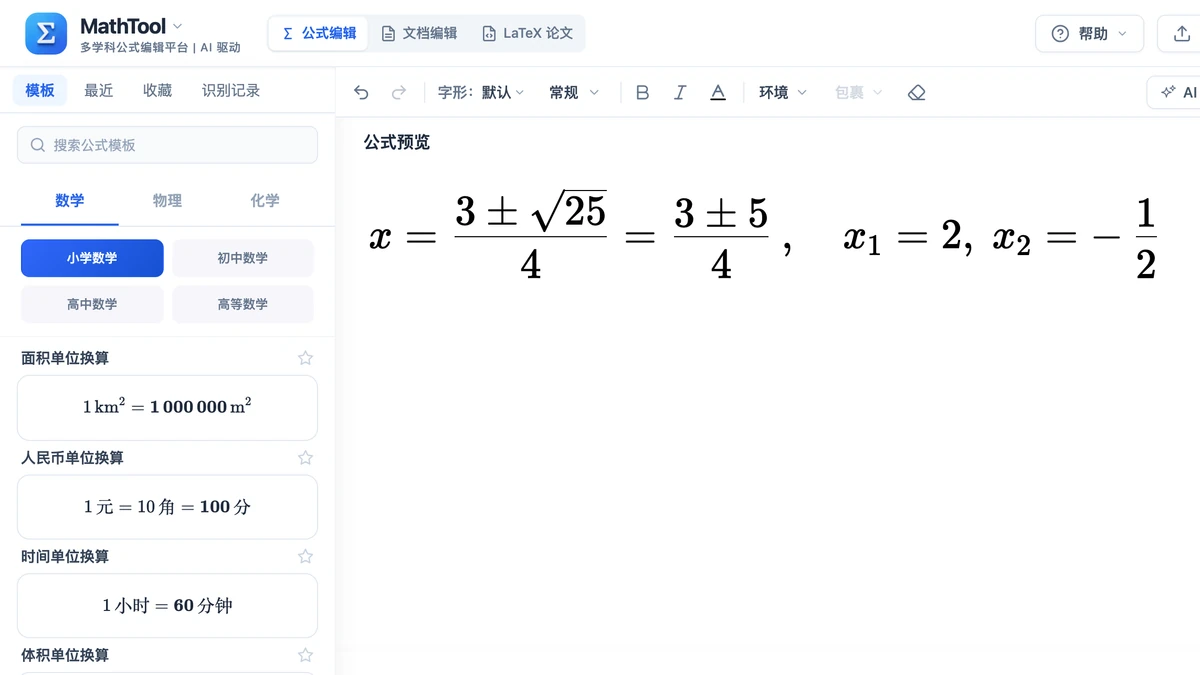Click the MathTool sigma logo icon
The image size is (1200, 675).
pyautogui.click(x=46, y=34)
